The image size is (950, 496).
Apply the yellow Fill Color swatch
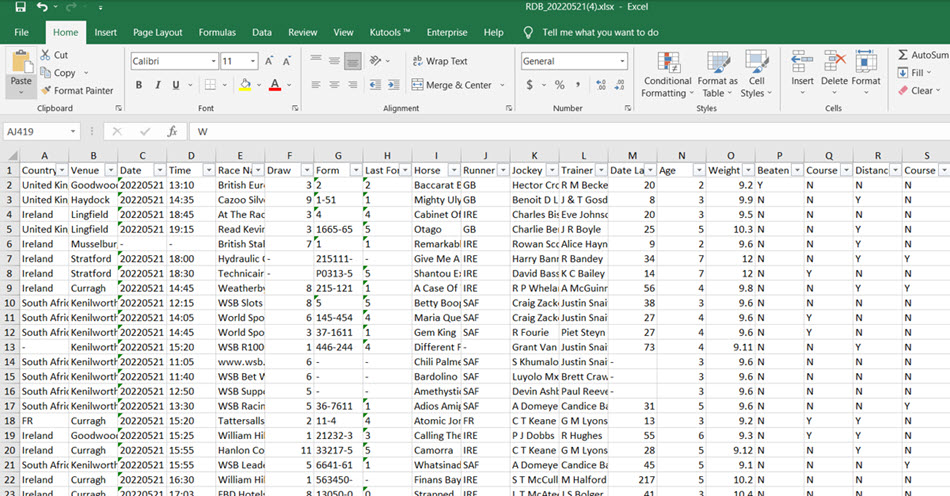pos(246,85)
